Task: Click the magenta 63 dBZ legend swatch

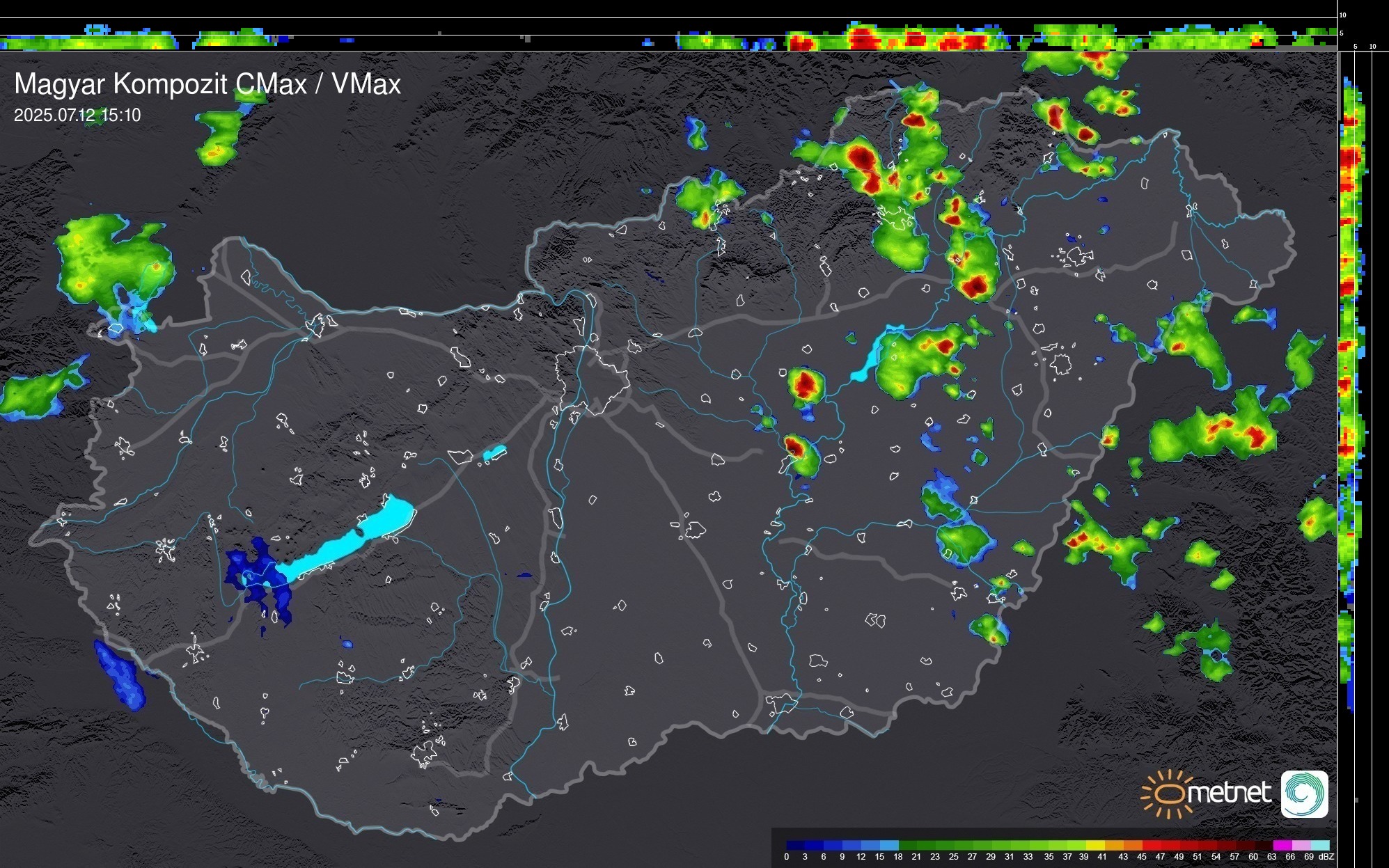Action: 1282,845
